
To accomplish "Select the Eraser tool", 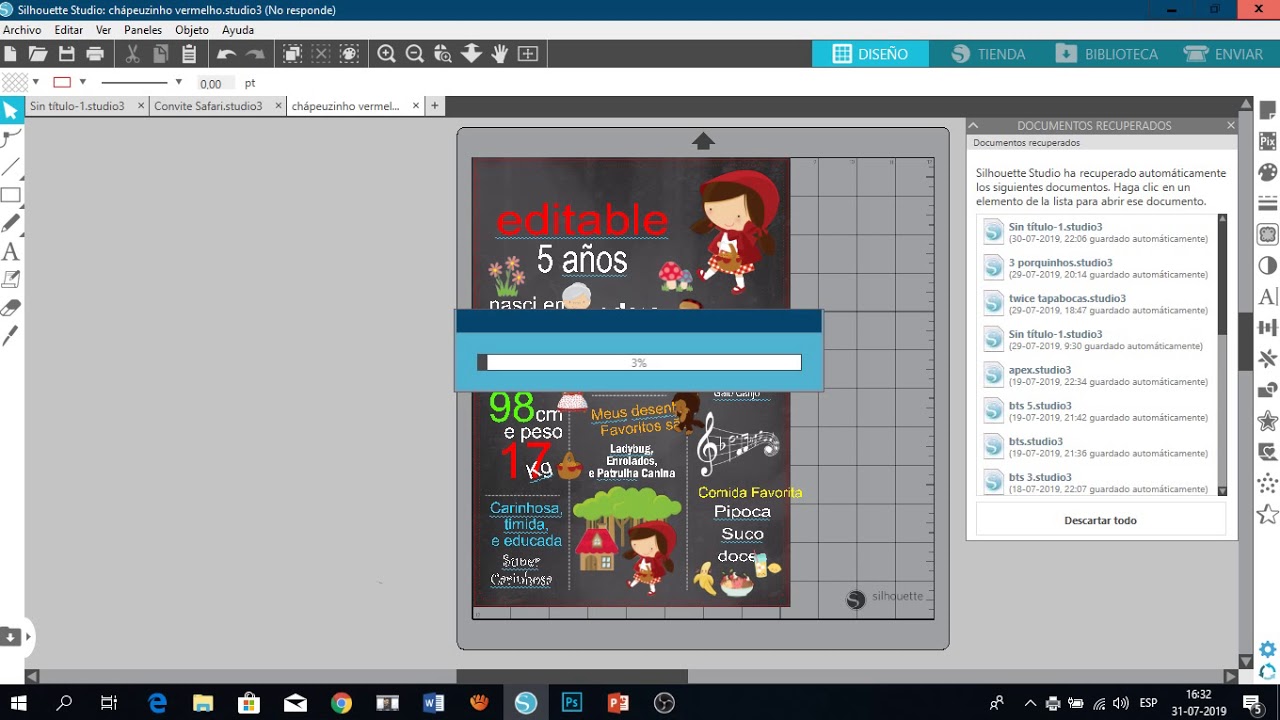I will click(11, 307).
